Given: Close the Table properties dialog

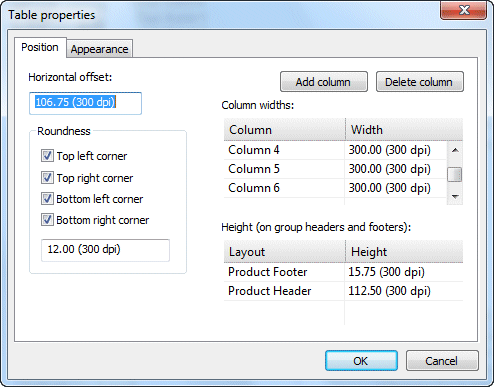Looking at the screenshot, I should point(464,10).
